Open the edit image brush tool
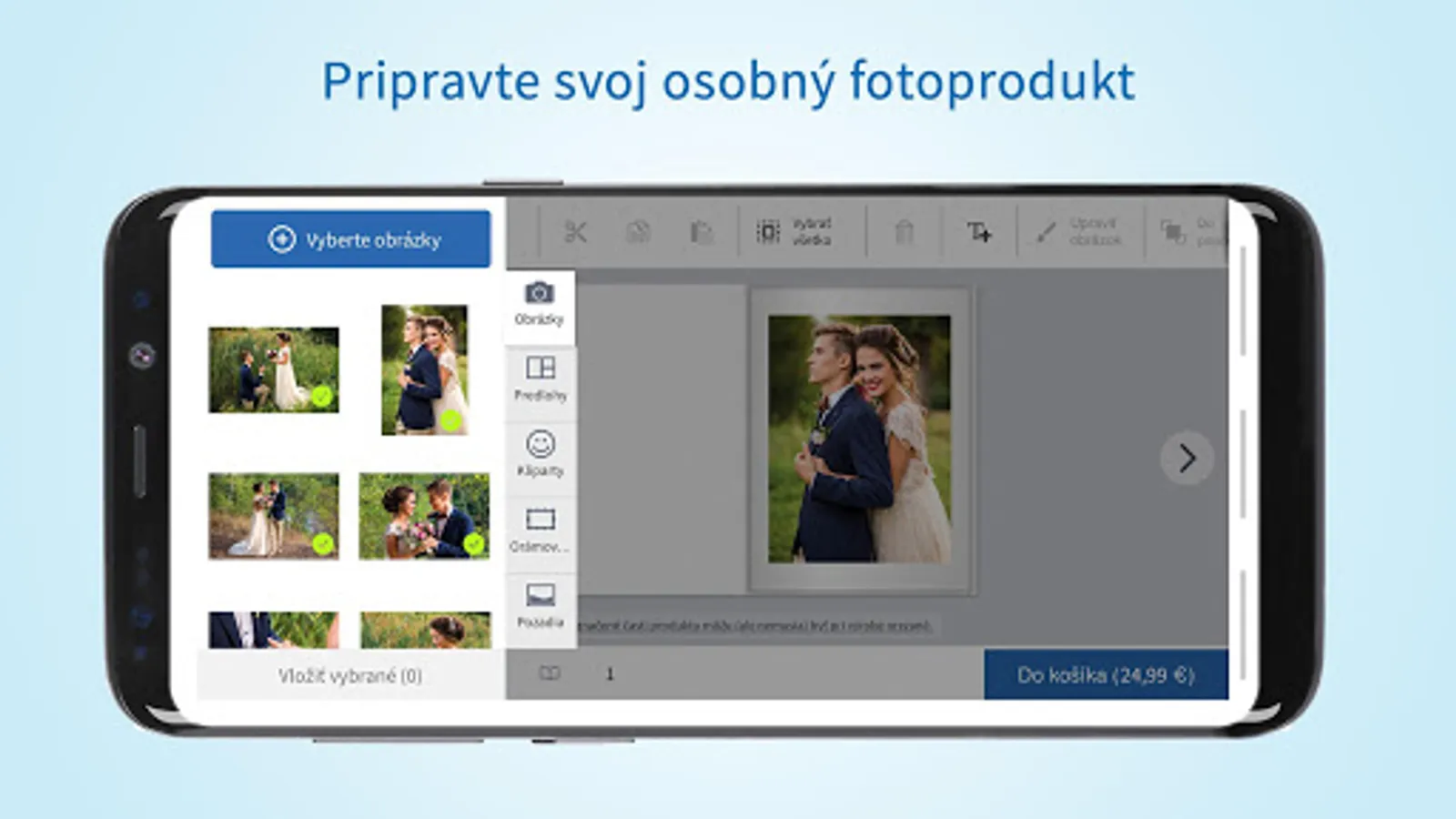Image resolution: width=1456 pixels, height=819 pixels. [1078, 232]
